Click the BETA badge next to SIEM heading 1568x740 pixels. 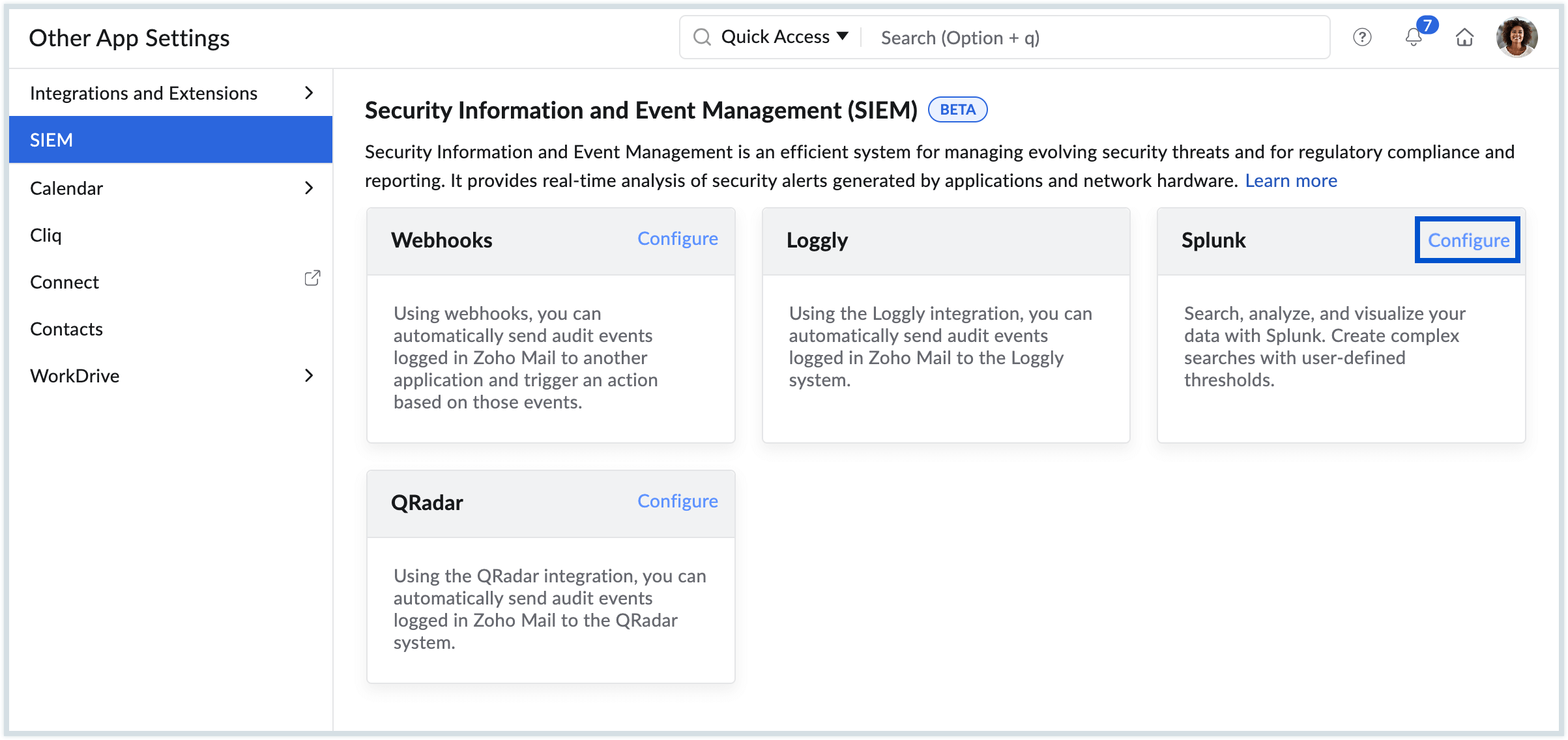click(957, 109)
